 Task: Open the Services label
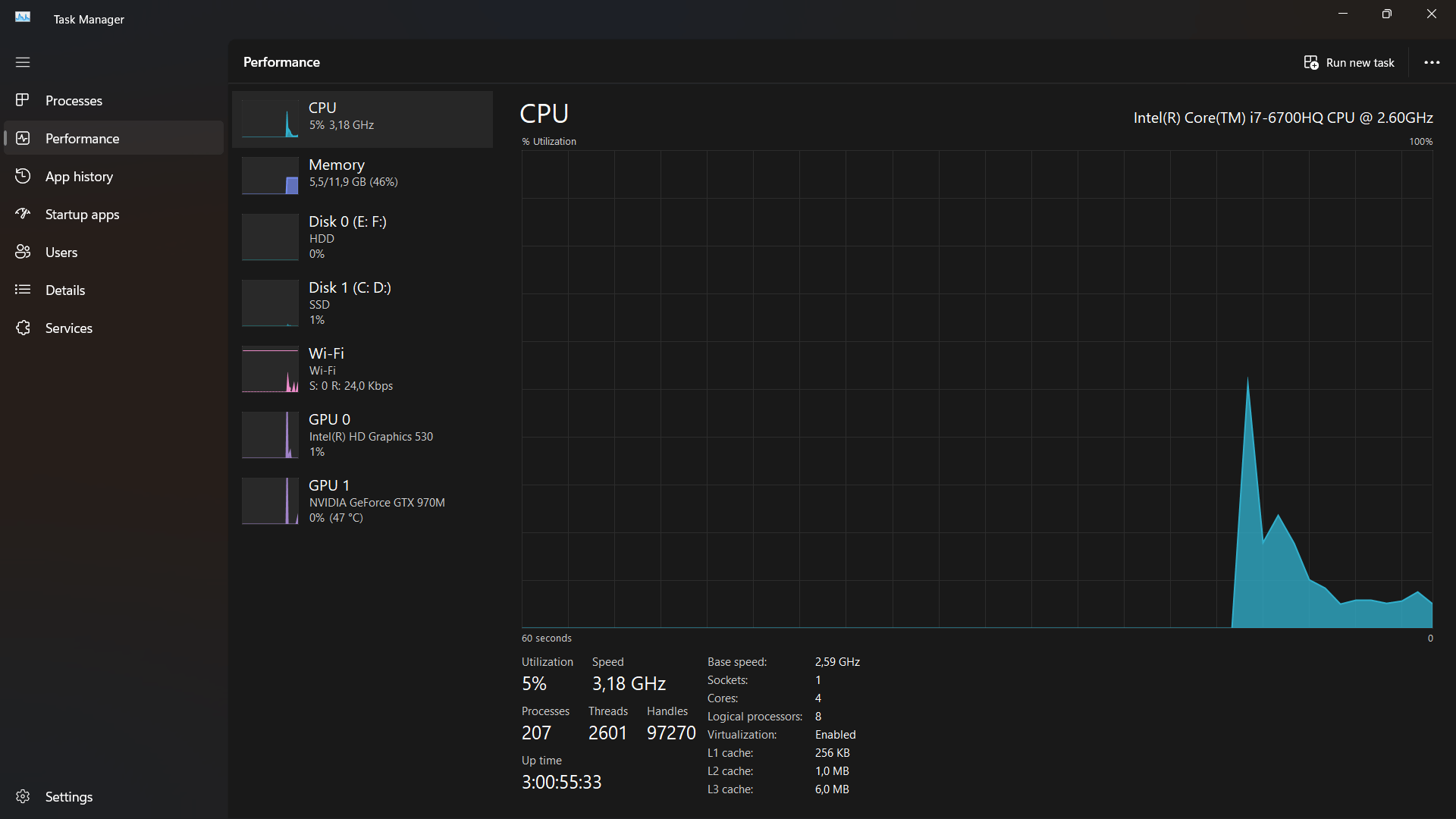click(69, 328)
